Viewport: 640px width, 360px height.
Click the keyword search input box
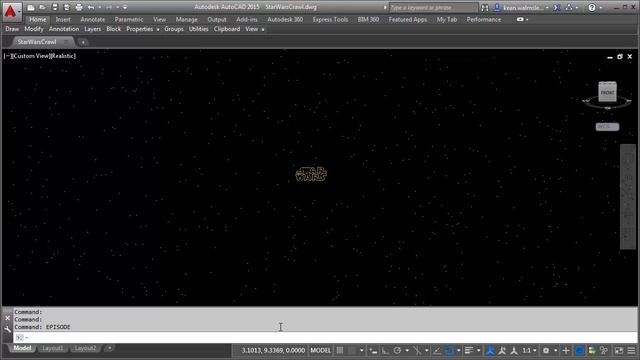click(x=433, y=8)
